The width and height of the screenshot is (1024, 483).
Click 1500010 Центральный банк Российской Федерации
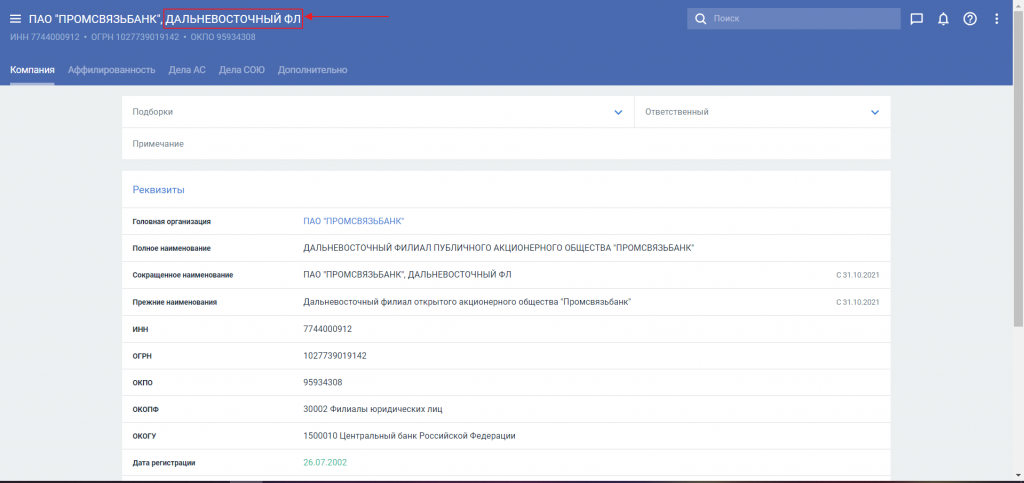click(x=409, y=436)
